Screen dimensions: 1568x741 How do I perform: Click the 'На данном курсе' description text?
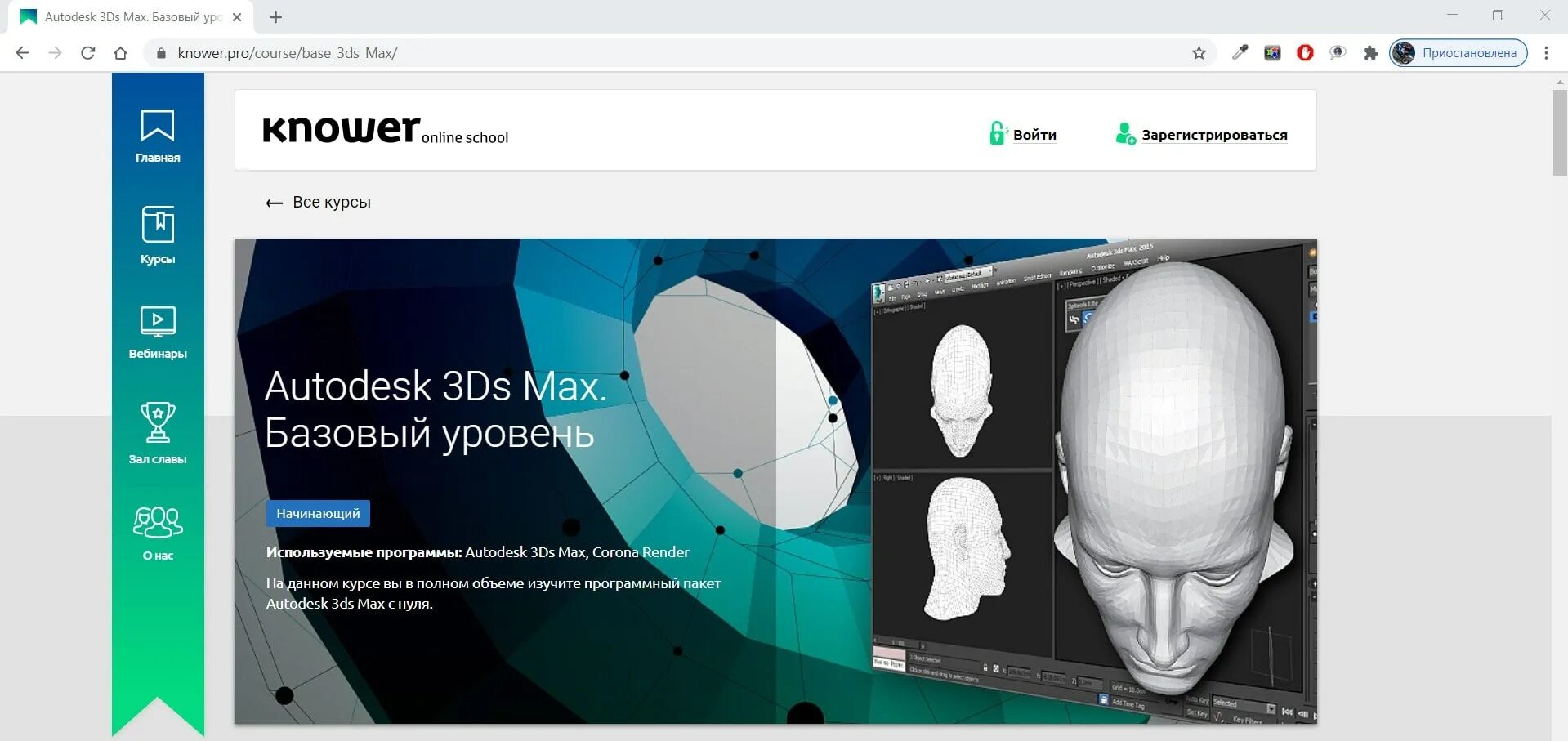pyautogui.click(x=494, y=593)
